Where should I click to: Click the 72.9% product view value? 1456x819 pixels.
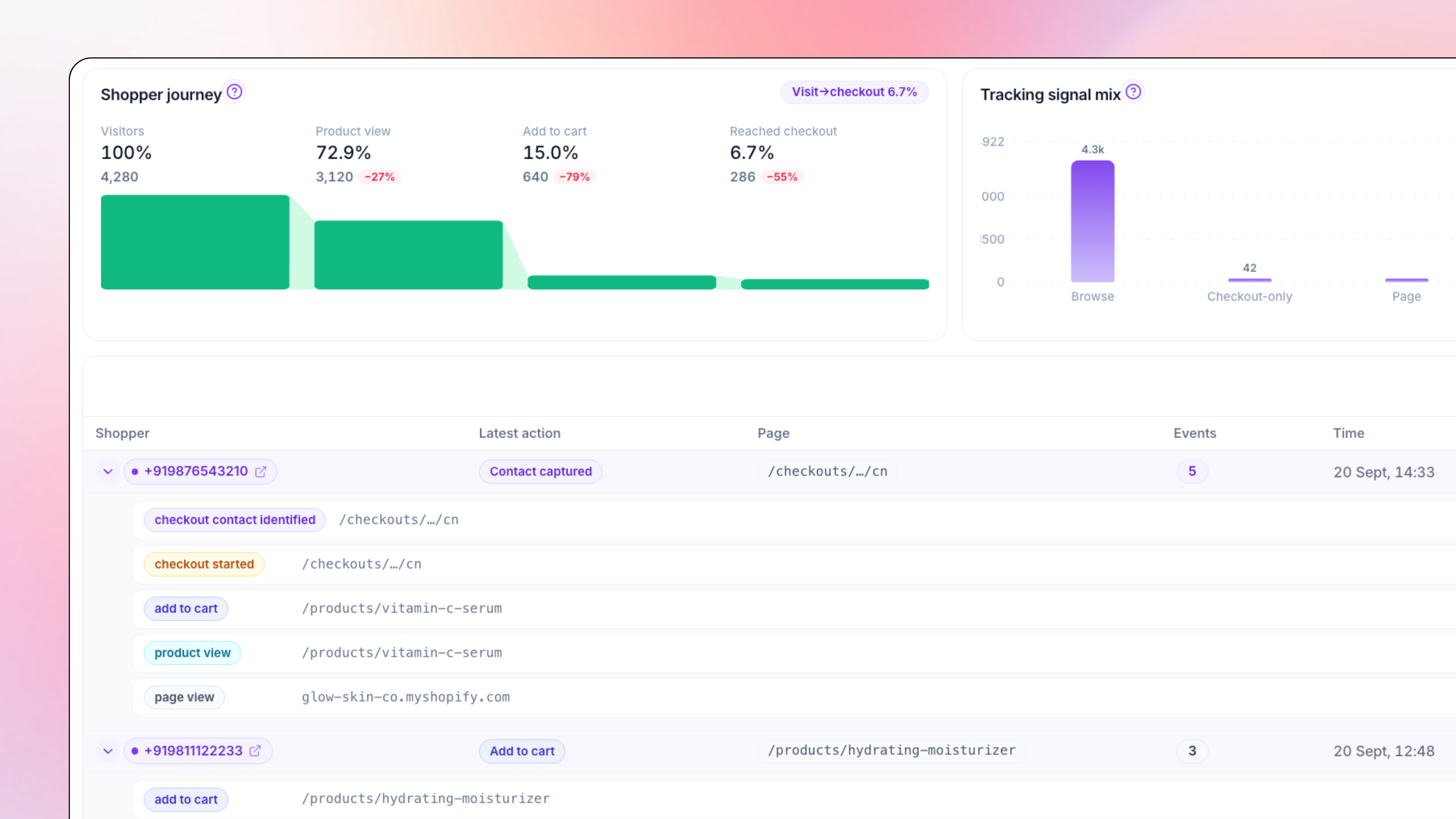[x=343, y=153]
